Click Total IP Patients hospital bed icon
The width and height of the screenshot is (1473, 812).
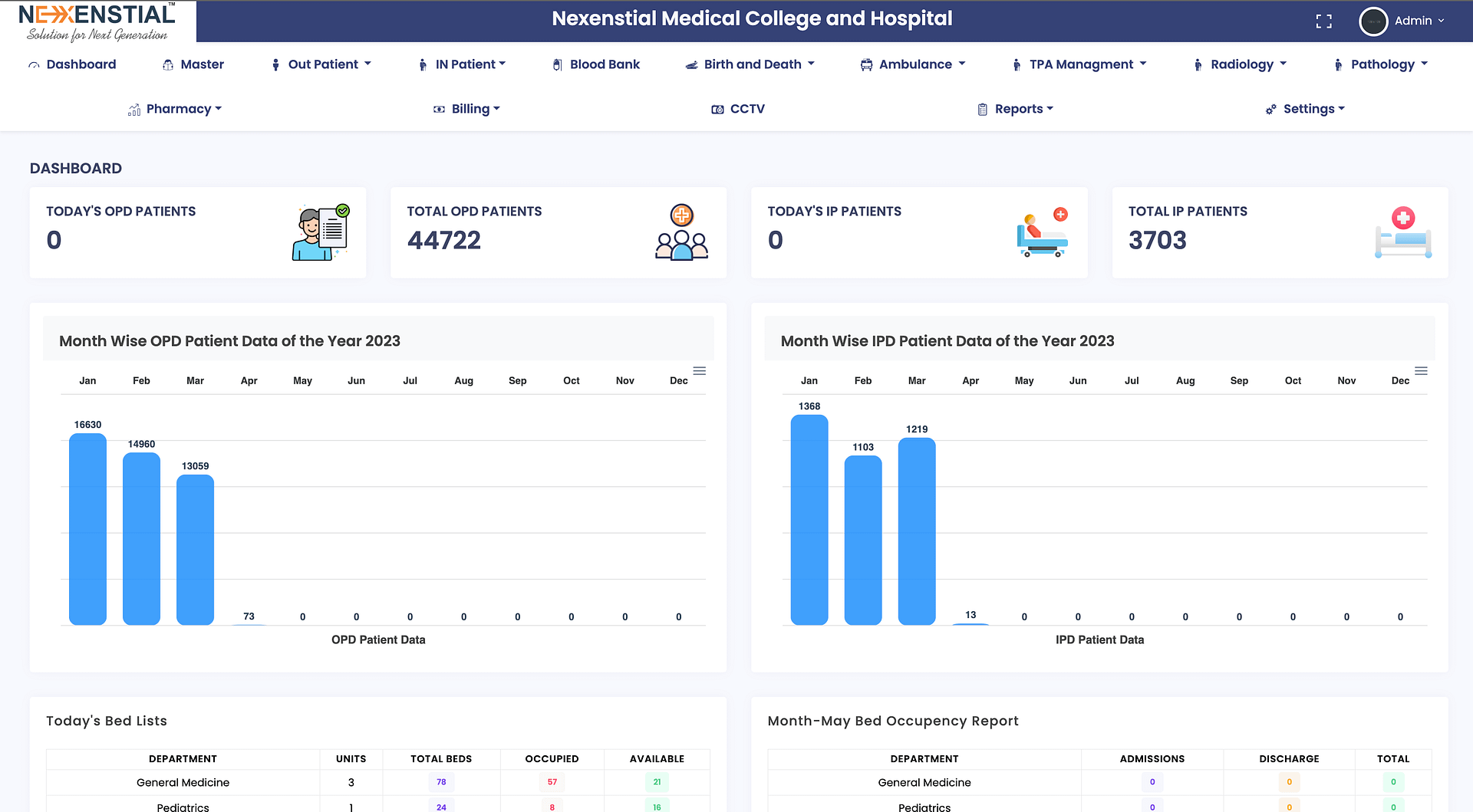click(1402, 232)
